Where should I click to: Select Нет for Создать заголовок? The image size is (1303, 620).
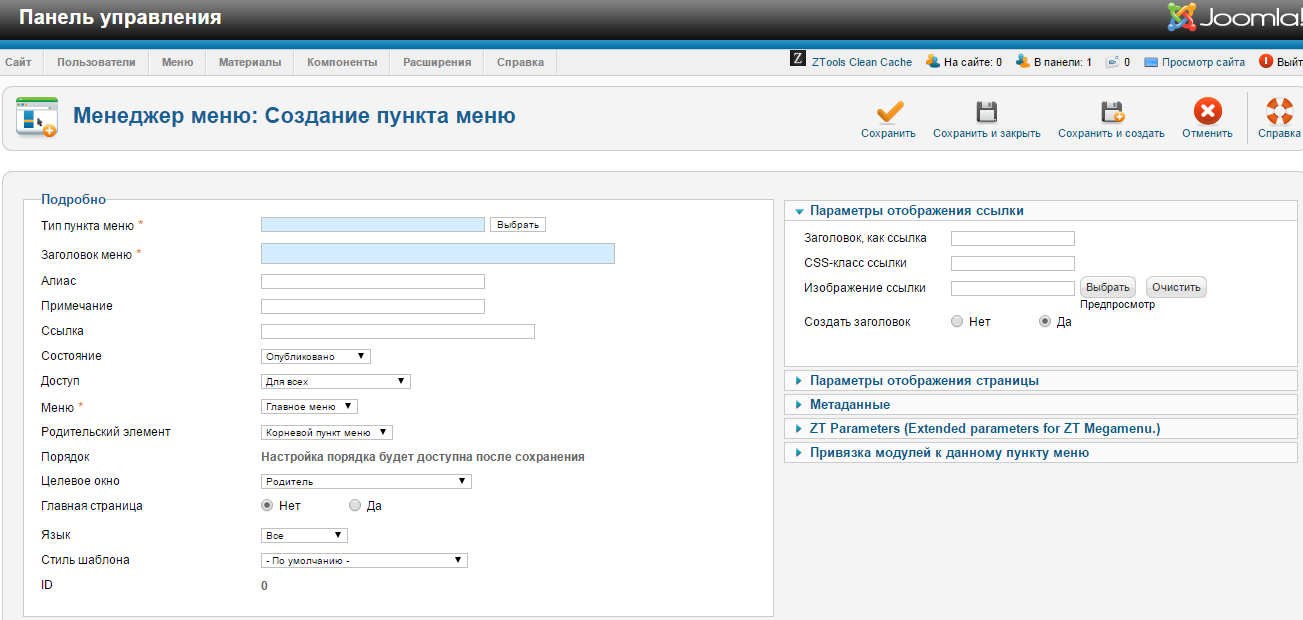click(x=957, y=322)
